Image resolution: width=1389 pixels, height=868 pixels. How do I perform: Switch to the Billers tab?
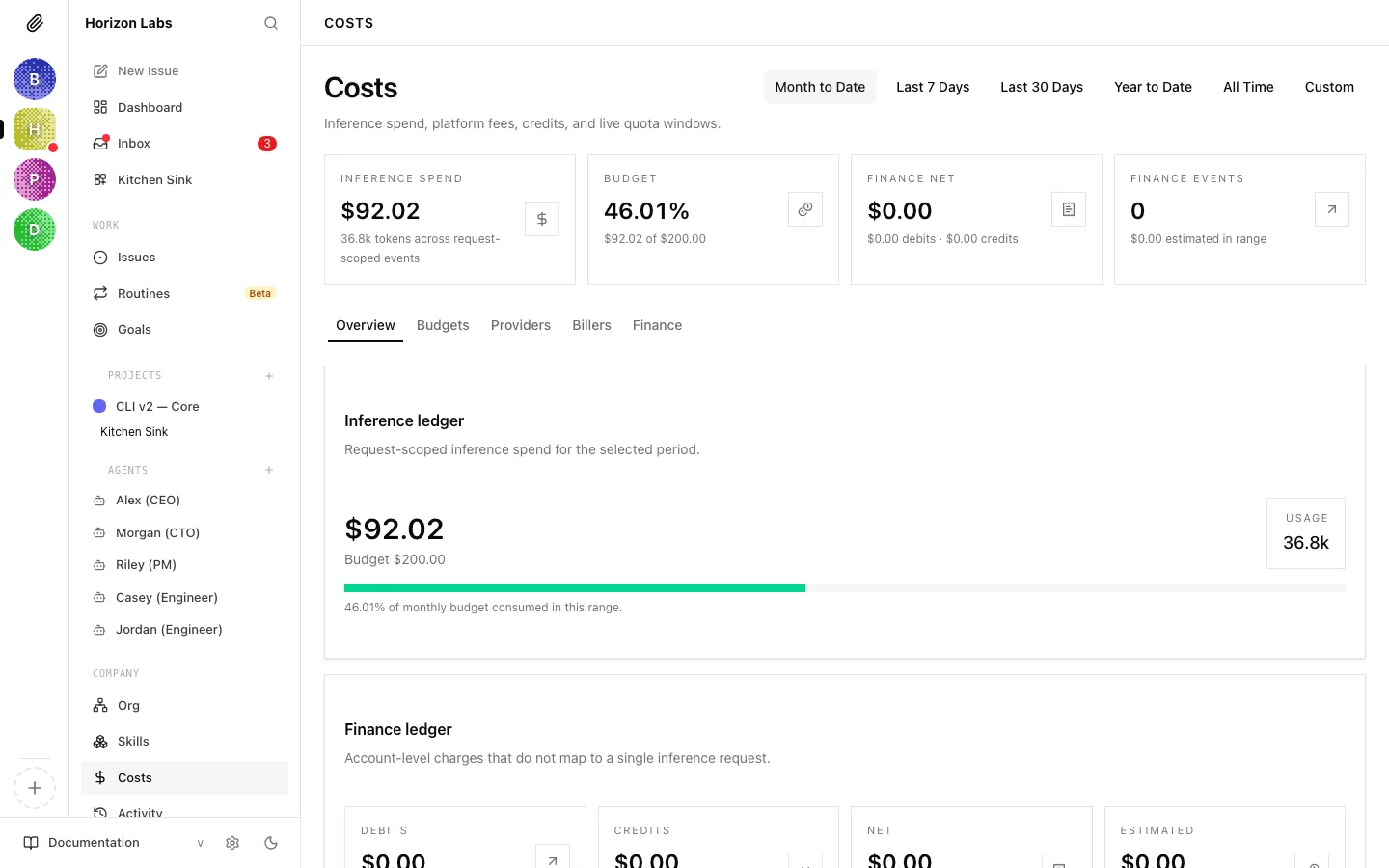click(x=591, y=326)
